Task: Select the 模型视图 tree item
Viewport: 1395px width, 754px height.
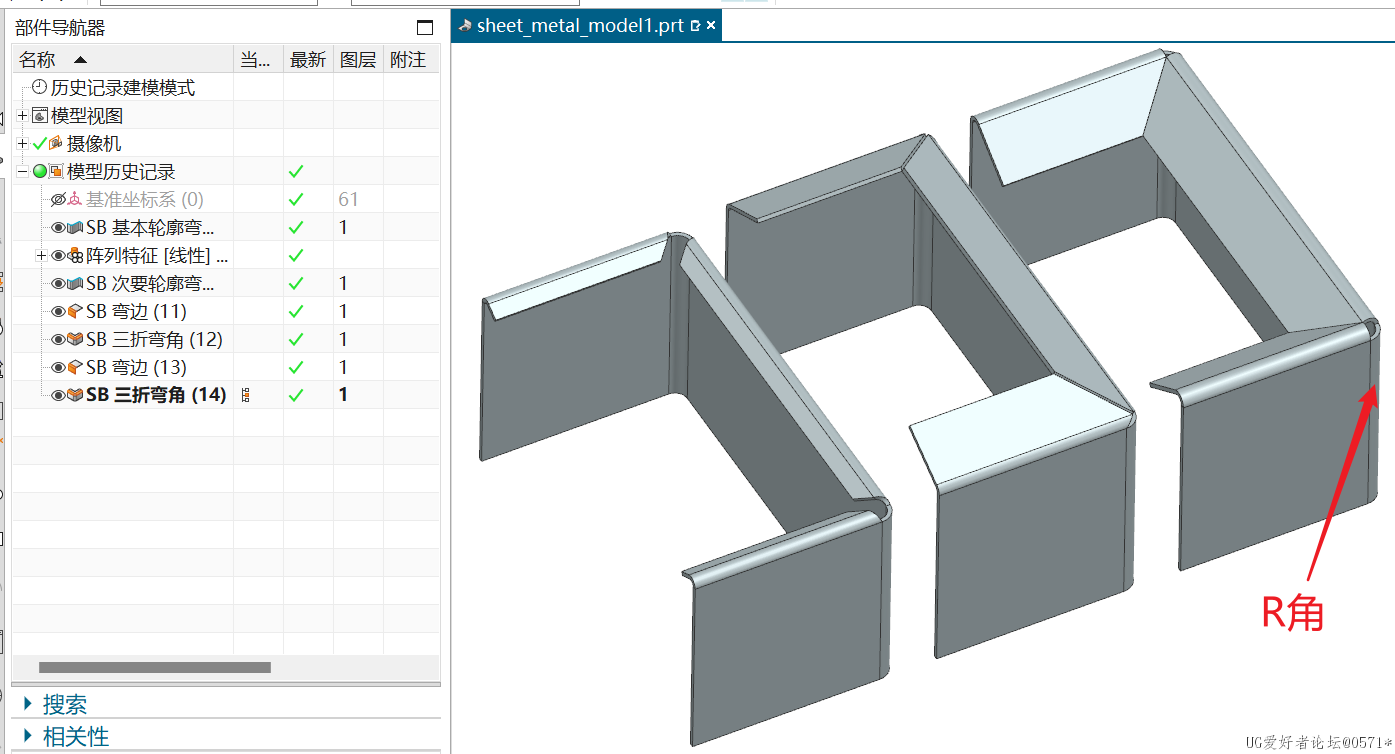Action: [87, 116]
